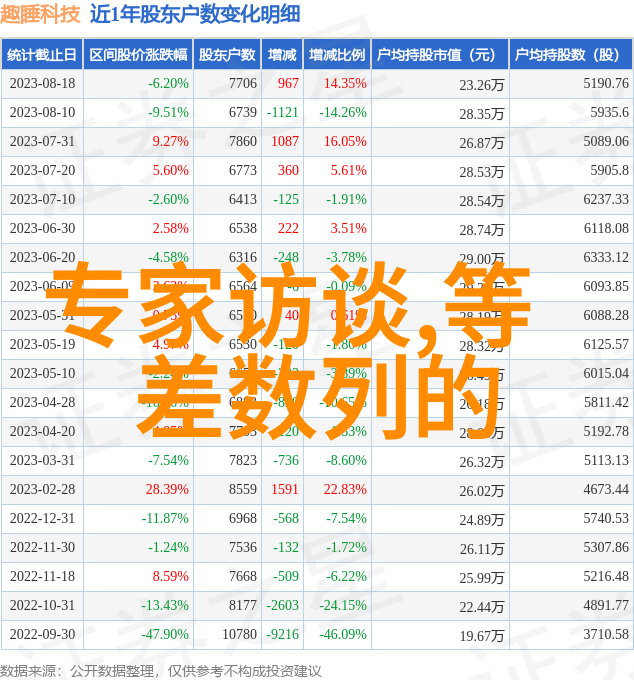Click average shares cell 5935.6

609,112
